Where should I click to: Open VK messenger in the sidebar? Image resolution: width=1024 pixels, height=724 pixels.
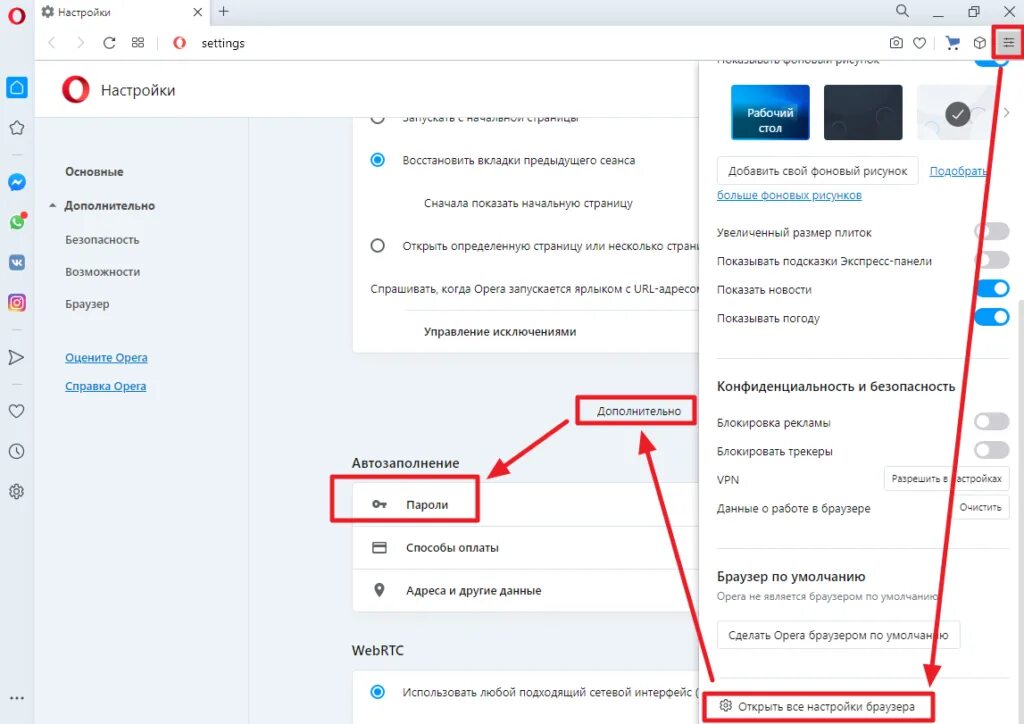[17, 262]
